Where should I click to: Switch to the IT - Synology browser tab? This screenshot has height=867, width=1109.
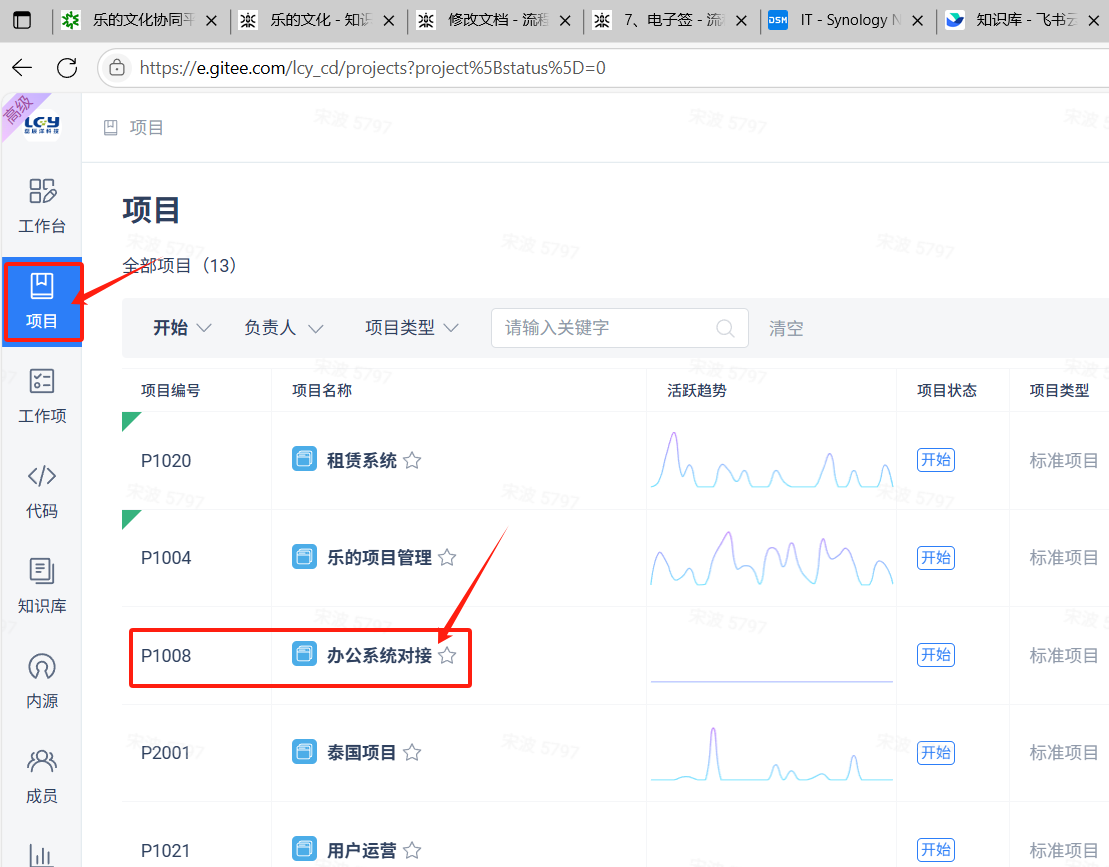(x=848, y=20)
